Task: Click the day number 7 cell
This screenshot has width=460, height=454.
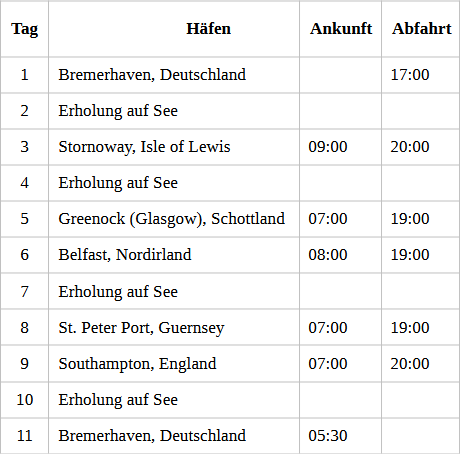Action: point(24,292)
